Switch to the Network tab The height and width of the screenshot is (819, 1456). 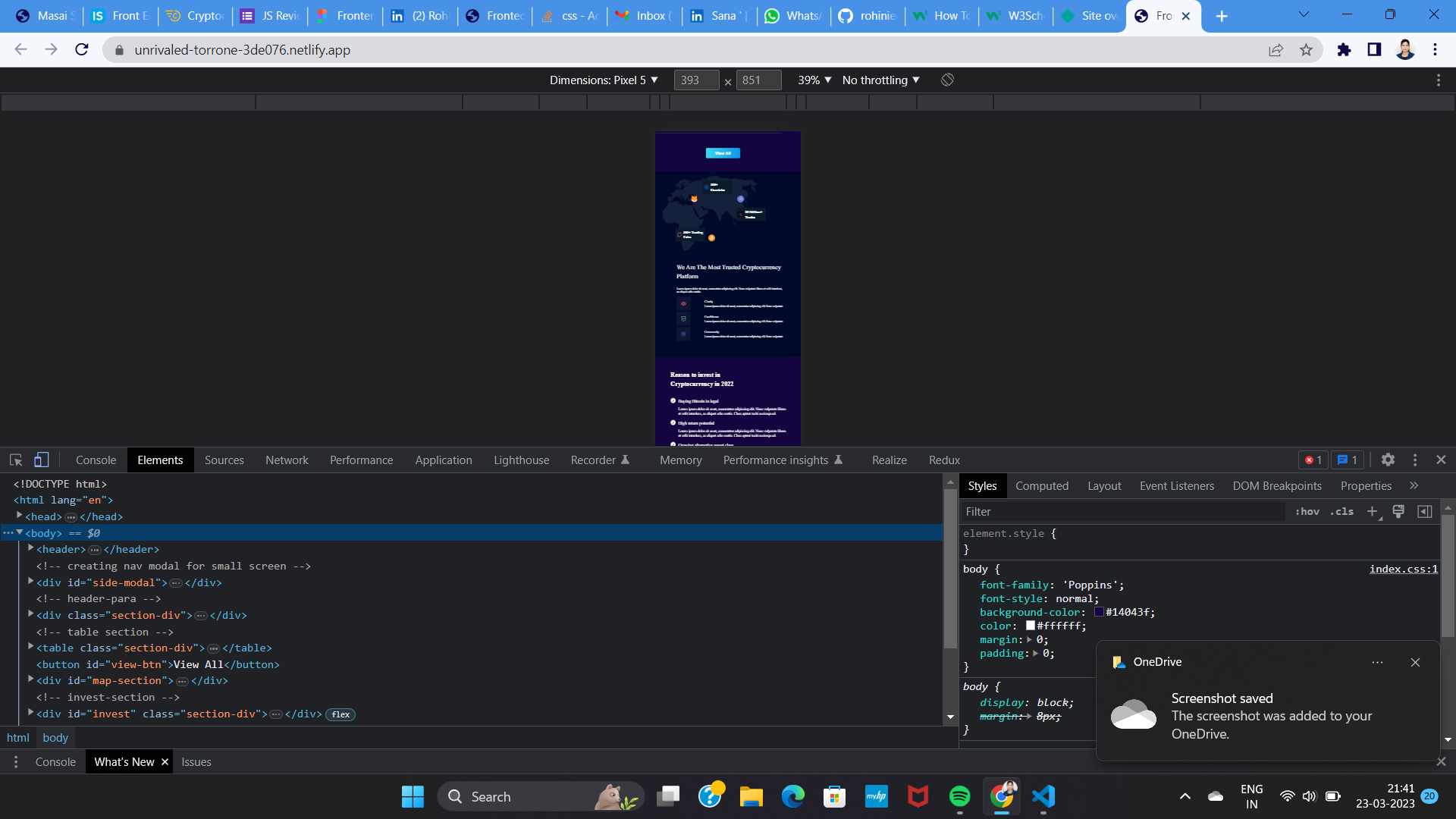tap(287, 460)
